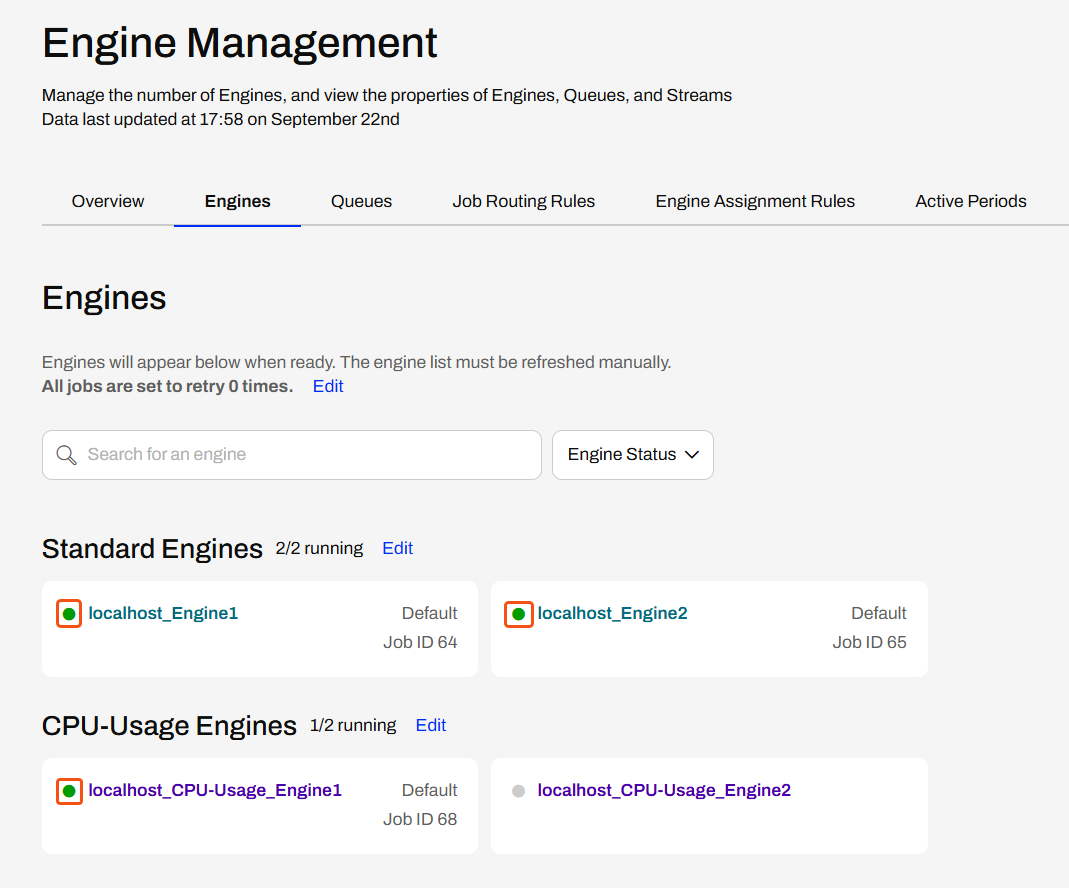Click the green status dot of localhost_Engine2
The height and width of the screenshot is (888, 1069).
point(518,614)
